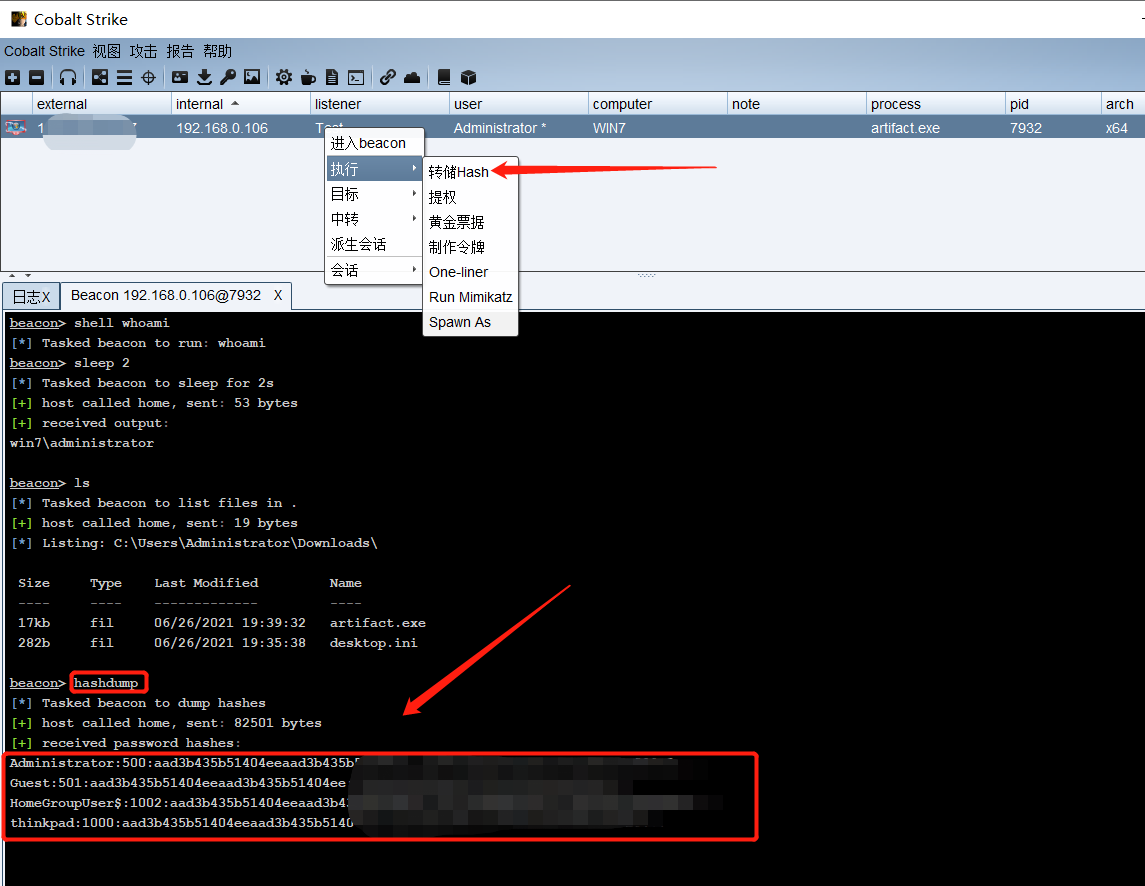Switch to session table view icon
Viewport: 1145px width, 886px height.
(124, 77)
